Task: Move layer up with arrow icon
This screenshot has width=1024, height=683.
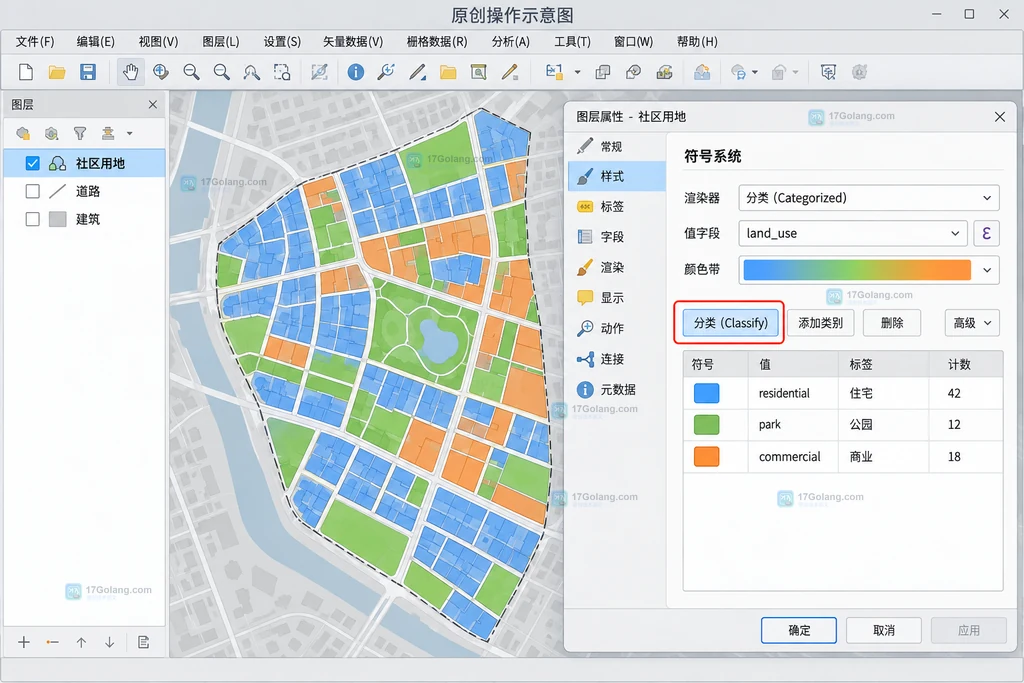Action: point(81,643)
